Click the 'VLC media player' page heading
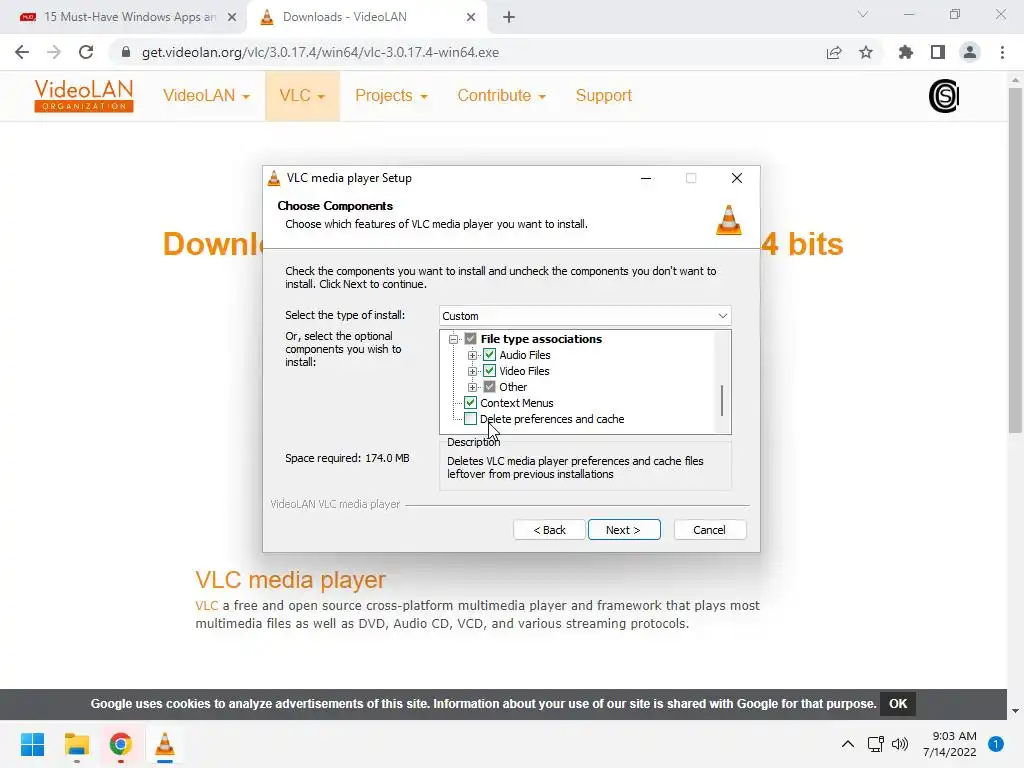Viewport: 1024px width, 768px height. 291,580
